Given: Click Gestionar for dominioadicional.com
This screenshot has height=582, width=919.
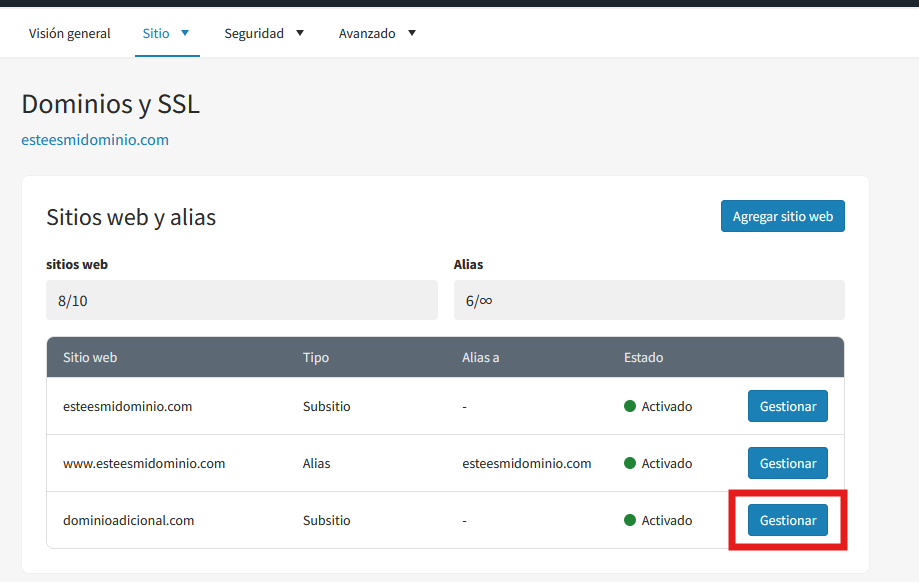Looking at the screenshot, I should [788, 520].
